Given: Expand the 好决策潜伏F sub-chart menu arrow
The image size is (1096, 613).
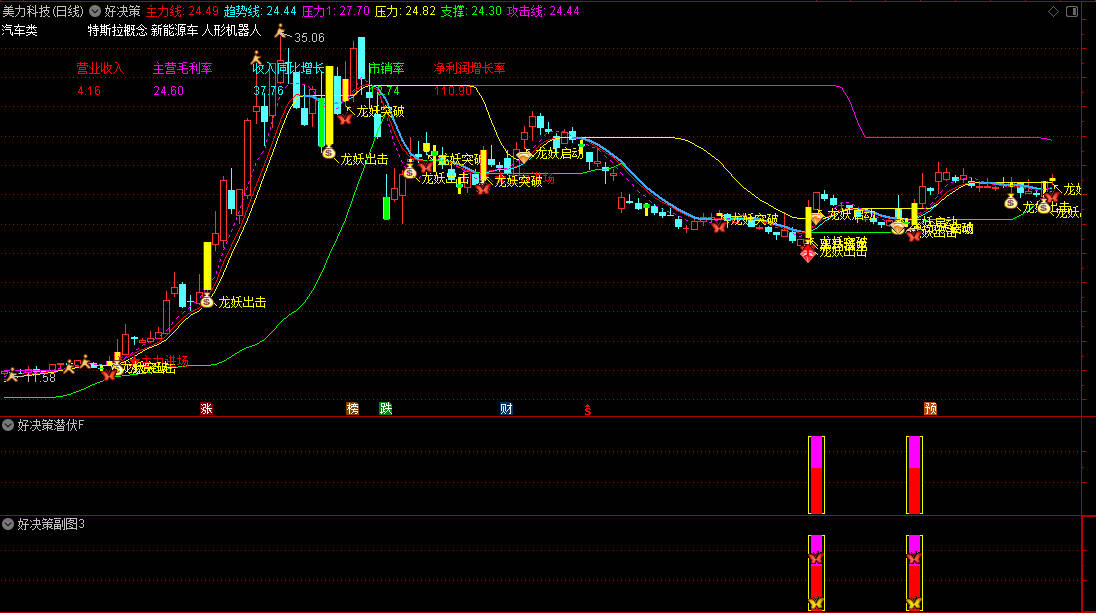Looking at the screenshot, I should click(x=8, y=425).
